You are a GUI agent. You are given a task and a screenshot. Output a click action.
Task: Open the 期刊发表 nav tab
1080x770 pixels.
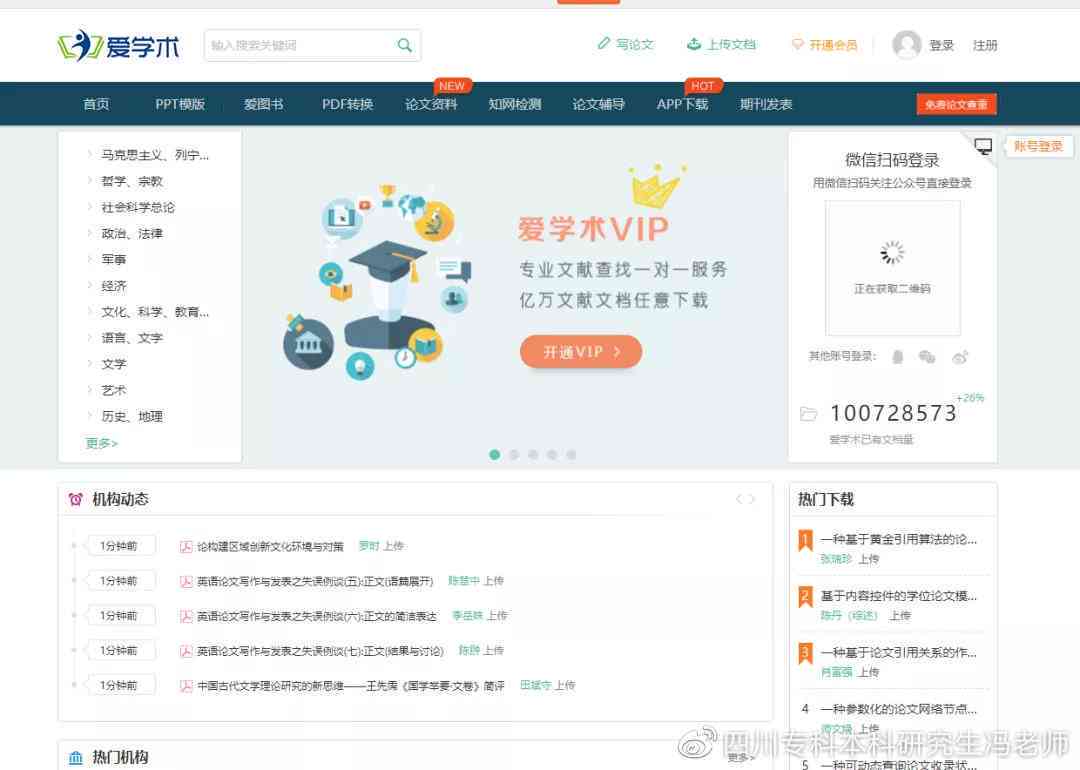coord(766,104)
